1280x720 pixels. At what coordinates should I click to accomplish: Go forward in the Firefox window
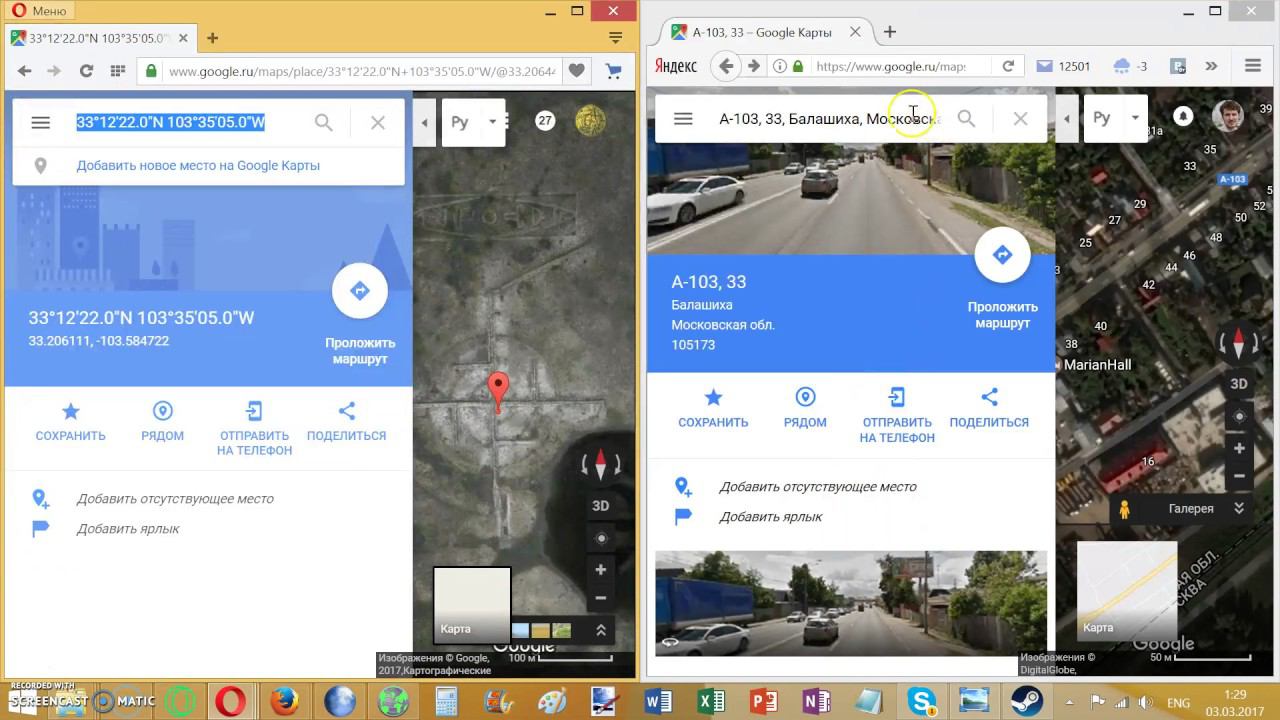point(754,66)
